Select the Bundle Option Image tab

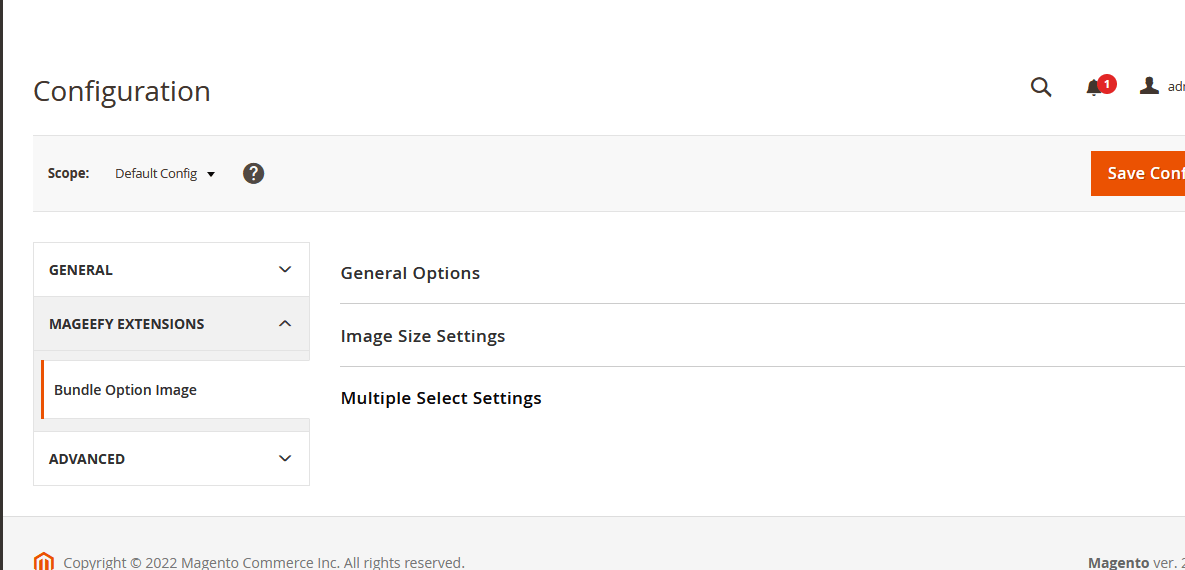125,390
